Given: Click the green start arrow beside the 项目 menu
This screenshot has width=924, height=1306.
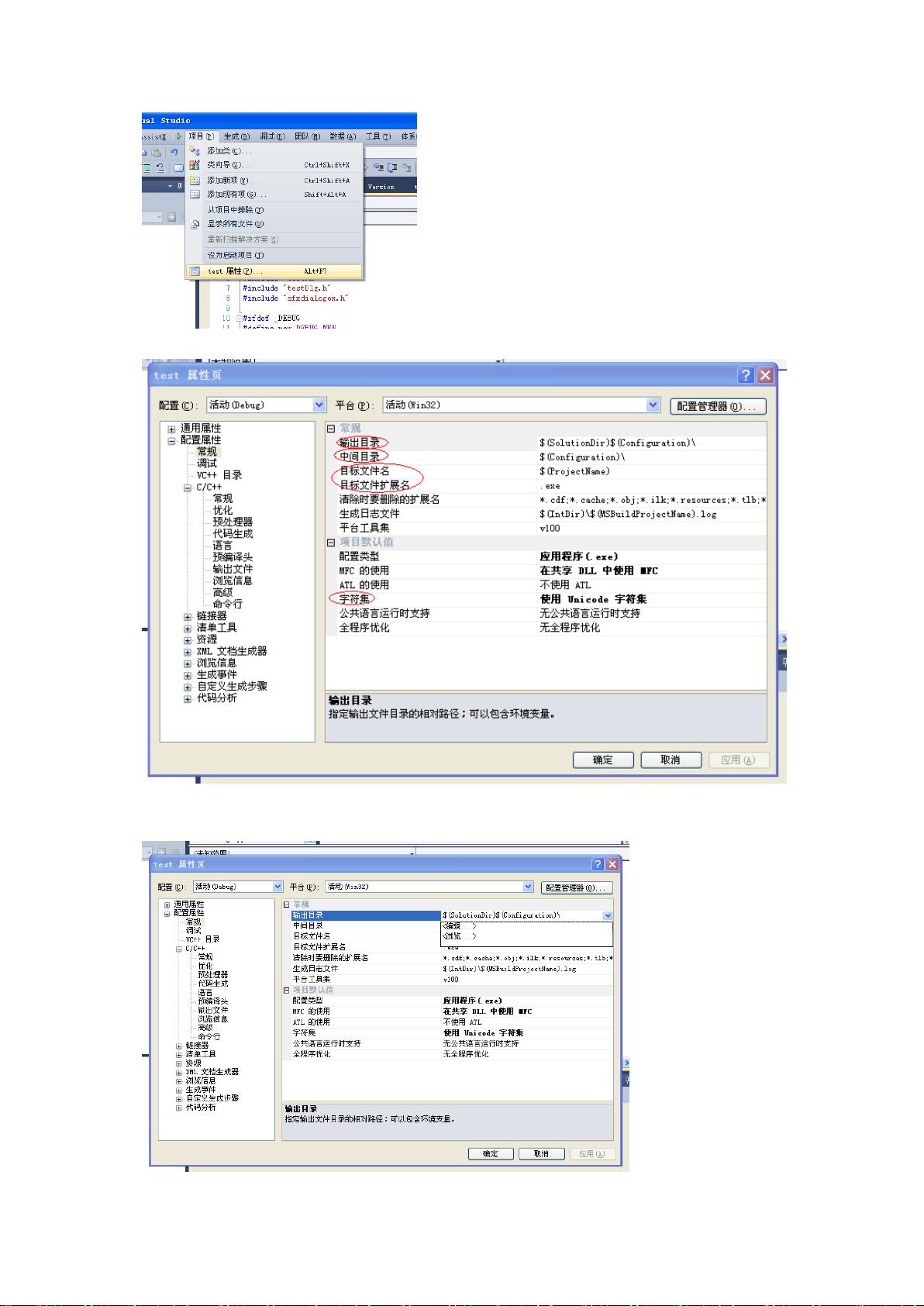Looking at the screenshot, I should (179, 136).
